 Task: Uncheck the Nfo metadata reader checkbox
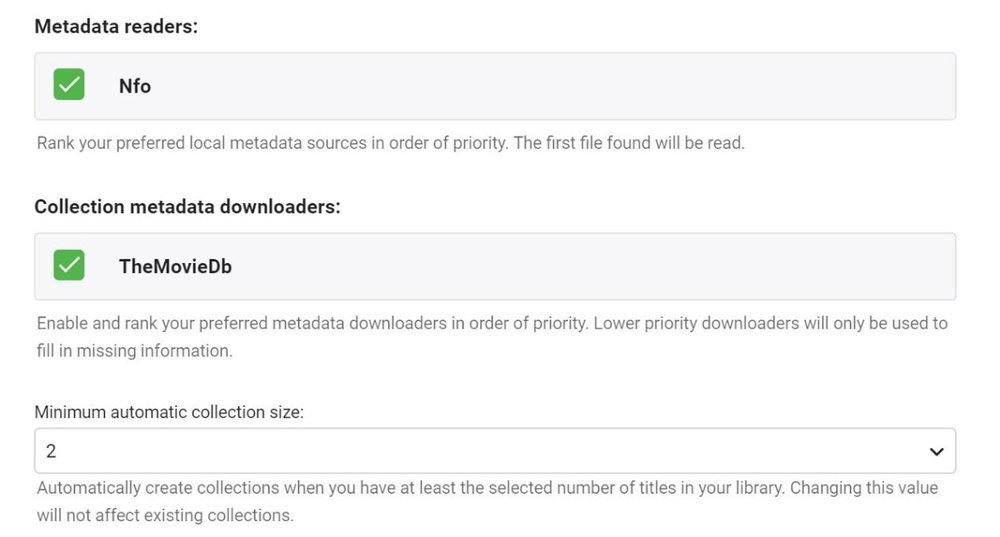(69, 85)
